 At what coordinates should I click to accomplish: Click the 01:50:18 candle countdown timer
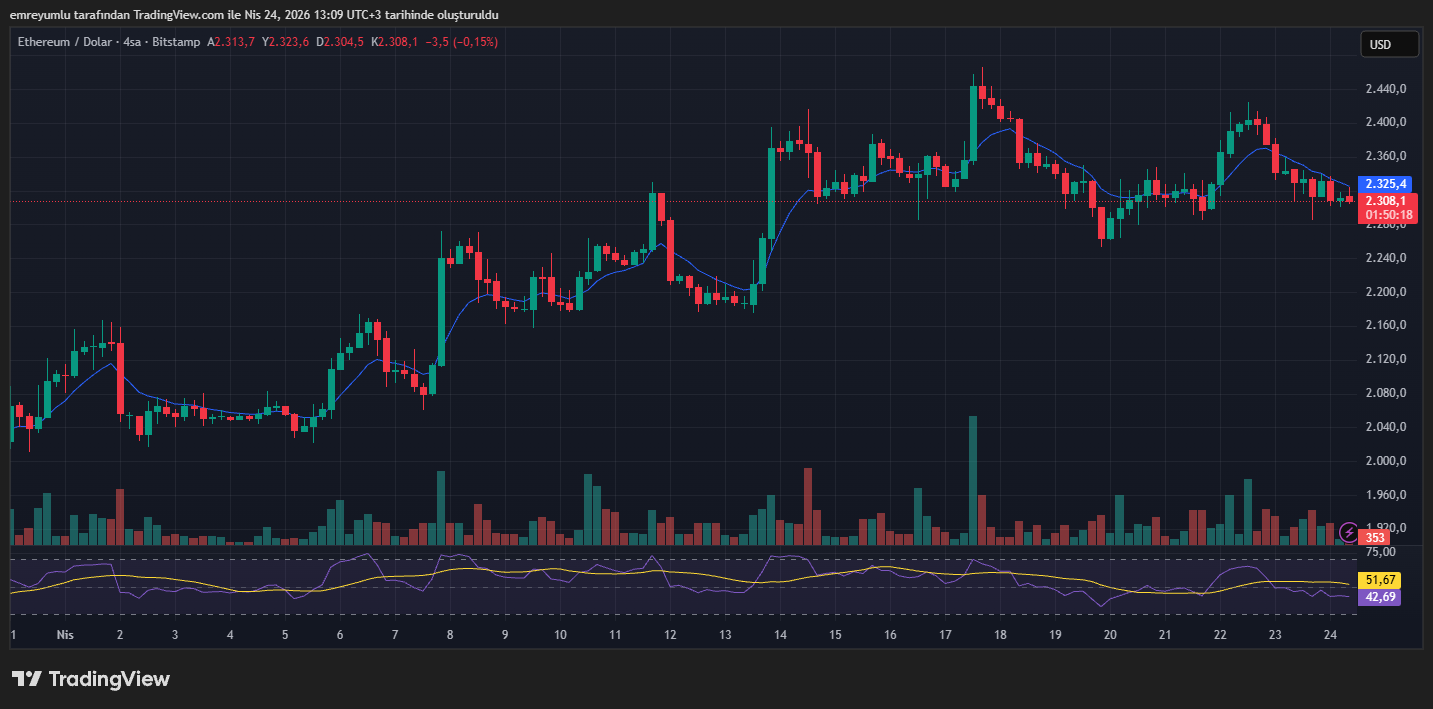tap(1388, 214)
